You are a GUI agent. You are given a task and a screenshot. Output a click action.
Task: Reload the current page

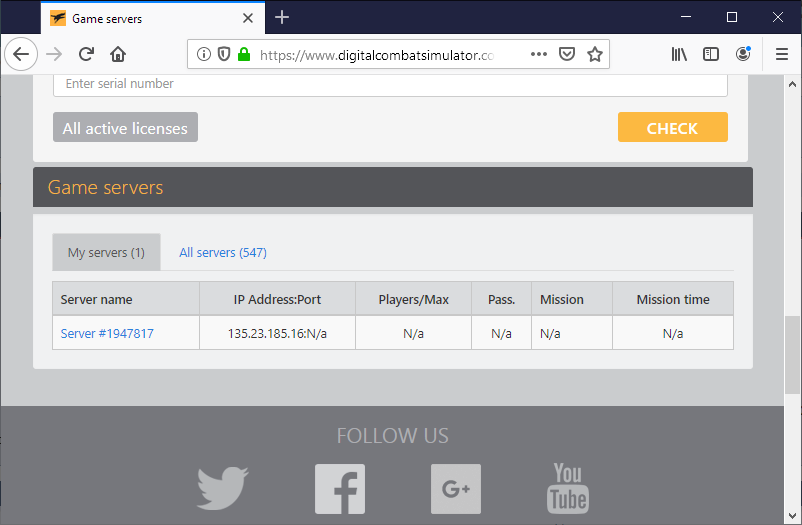click(86, 54)
